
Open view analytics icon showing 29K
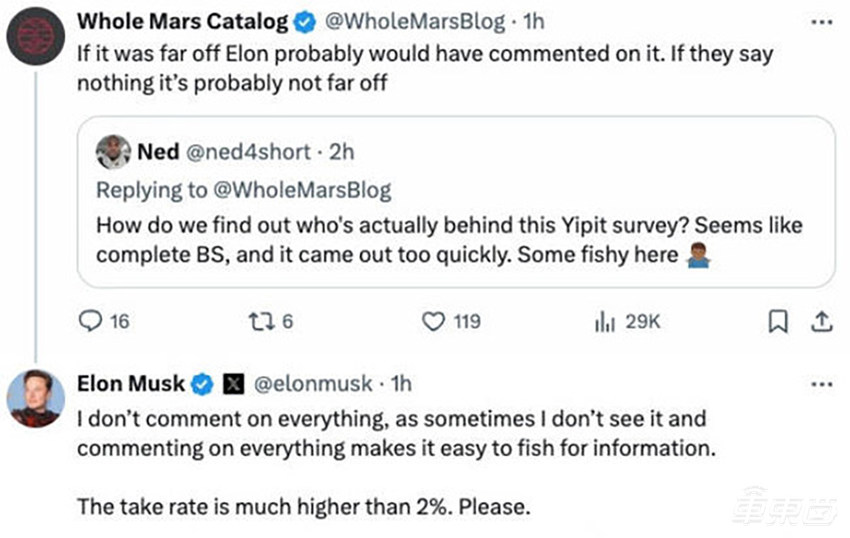click(605, 321)
